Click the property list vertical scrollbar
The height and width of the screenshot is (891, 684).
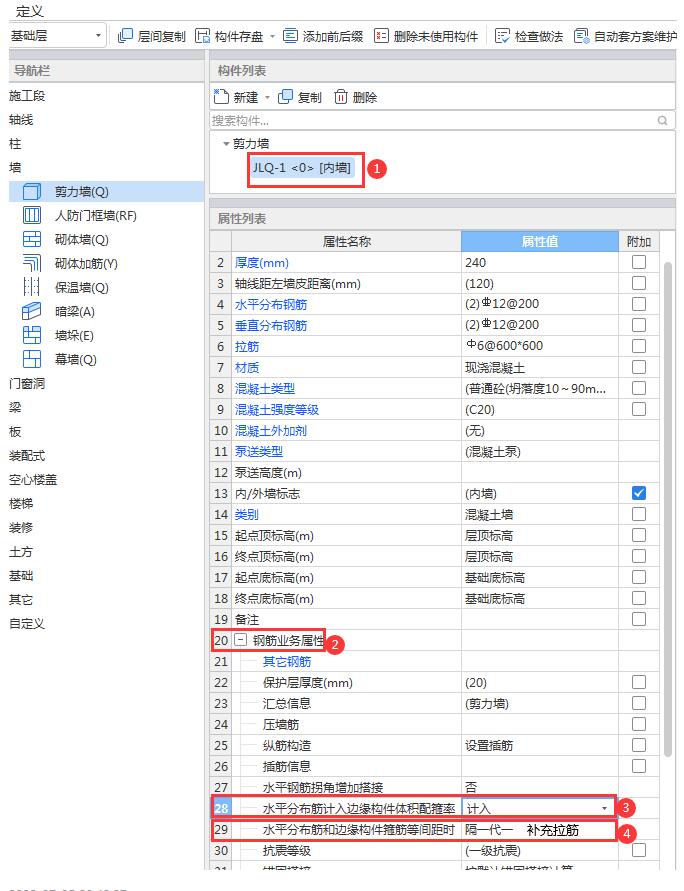point(668,509)
